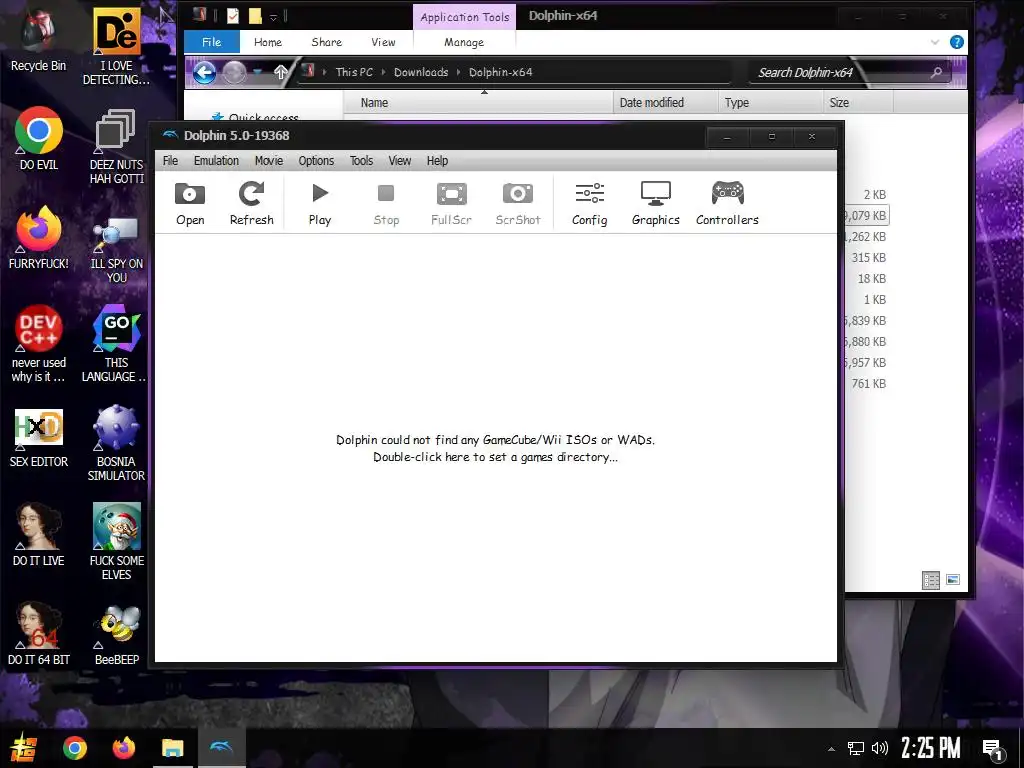Click the volume icon in system tray
Viewport: 1024px width, 768px height.
click(x=880, y=748)
